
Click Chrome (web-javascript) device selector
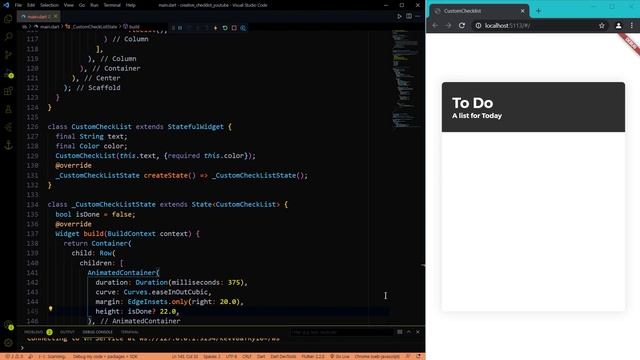point(377,356)
